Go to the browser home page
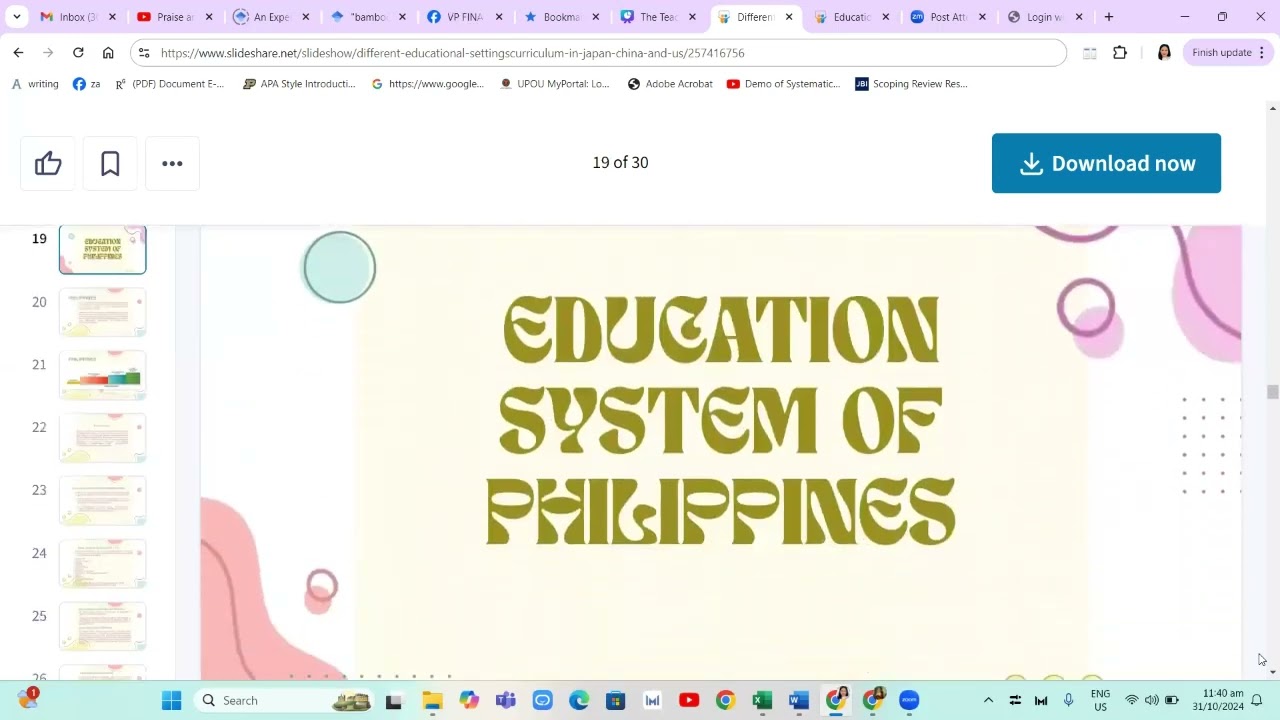This screenshot has height=720, width=1280. 108,53
